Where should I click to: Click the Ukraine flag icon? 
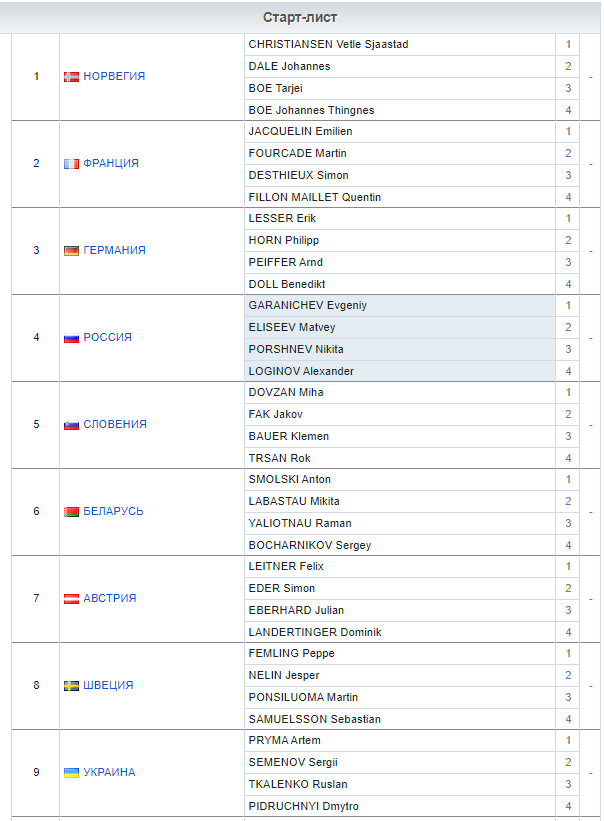[71, 773]
